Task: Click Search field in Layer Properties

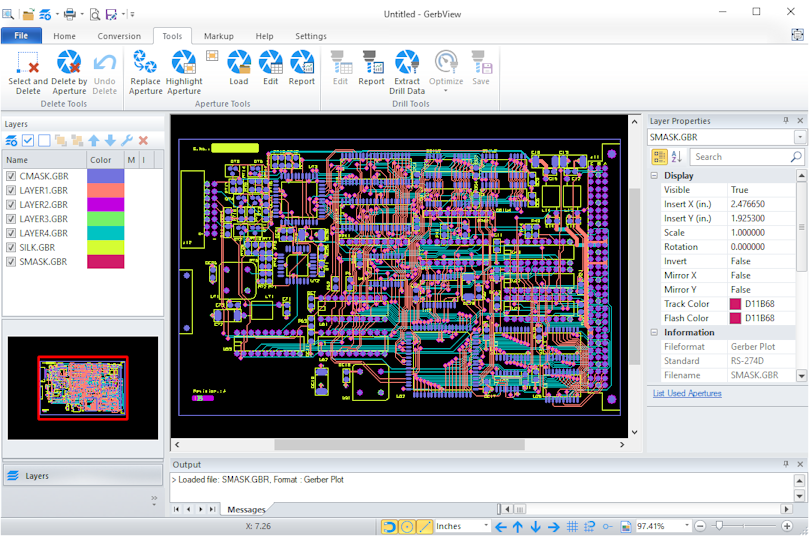Action: 748,157
